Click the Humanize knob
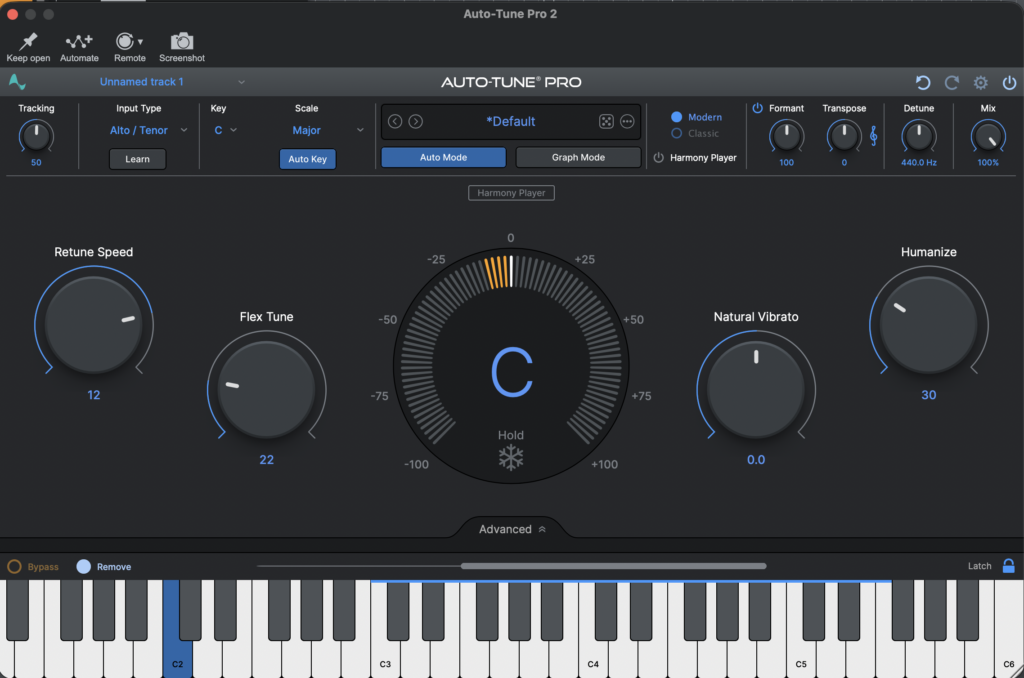The image size is (1024, 678). 929,325
